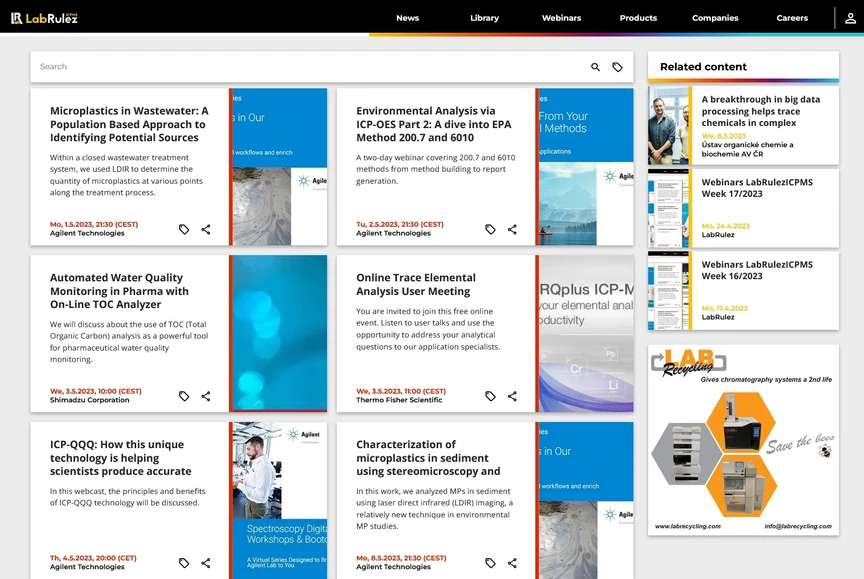Open Webinars LabRulezICPMS Week 16/2023

(x=757, y=270)
